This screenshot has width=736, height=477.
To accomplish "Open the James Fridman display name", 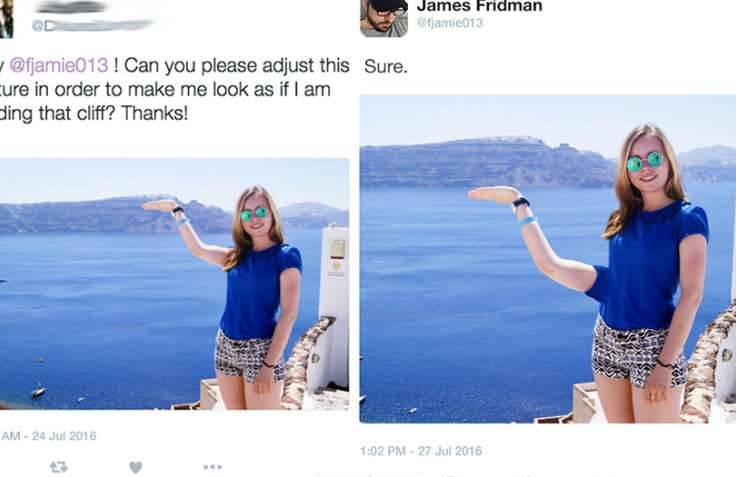I will 479,6.
